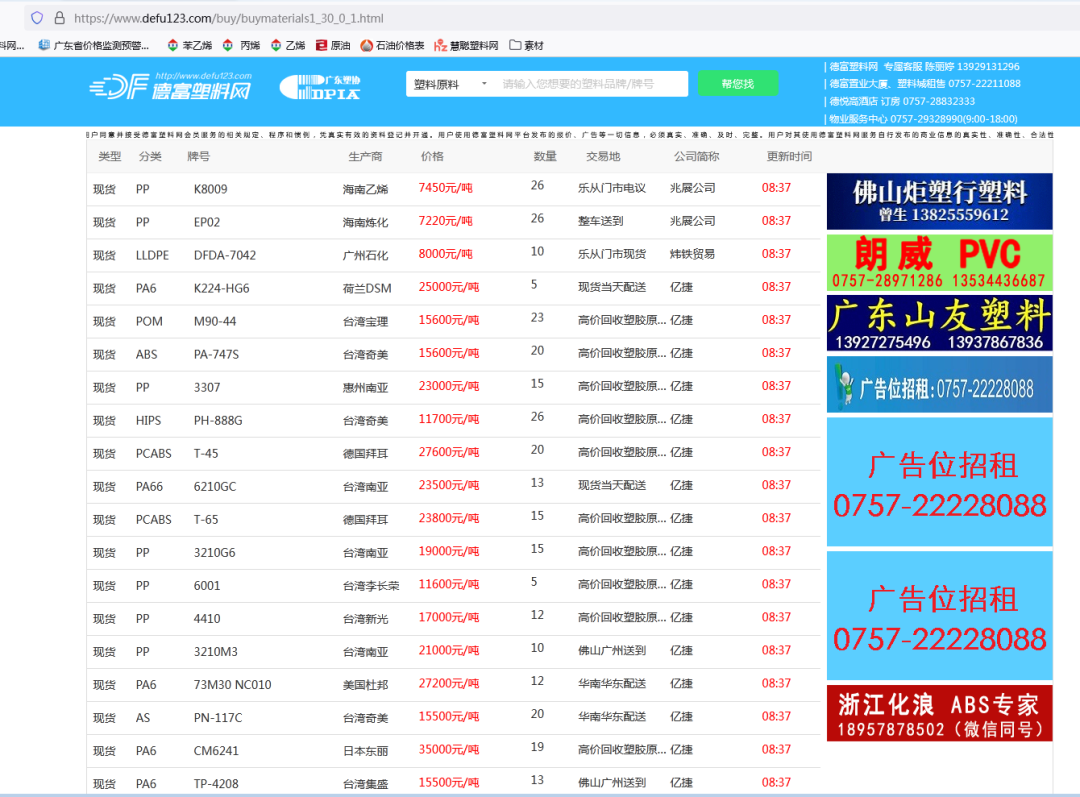Select the K8009 grade cell
The image size is (1080, 797).
tap(211, 189)
